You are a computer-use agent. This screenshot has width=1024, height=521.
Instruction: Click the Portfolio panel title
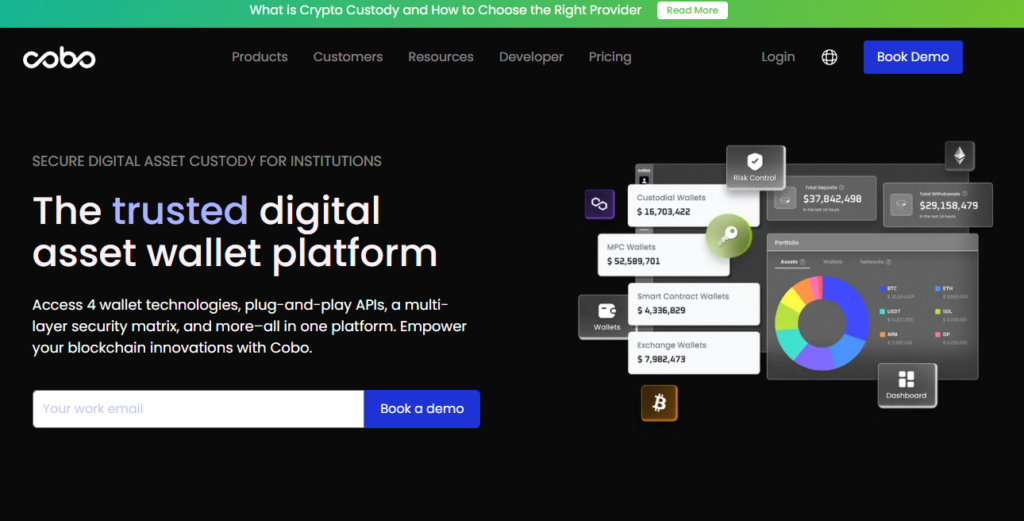pos(786,243)
